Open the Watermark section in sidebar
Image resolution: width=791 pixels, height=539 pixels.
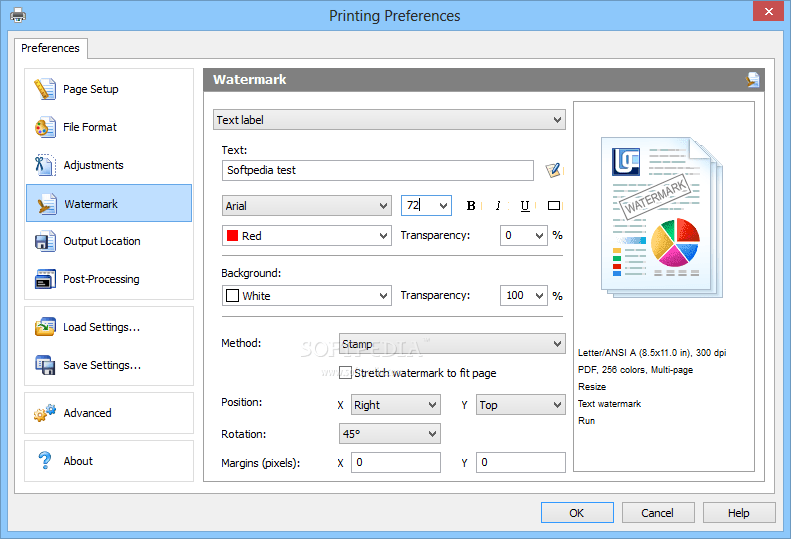108,204
